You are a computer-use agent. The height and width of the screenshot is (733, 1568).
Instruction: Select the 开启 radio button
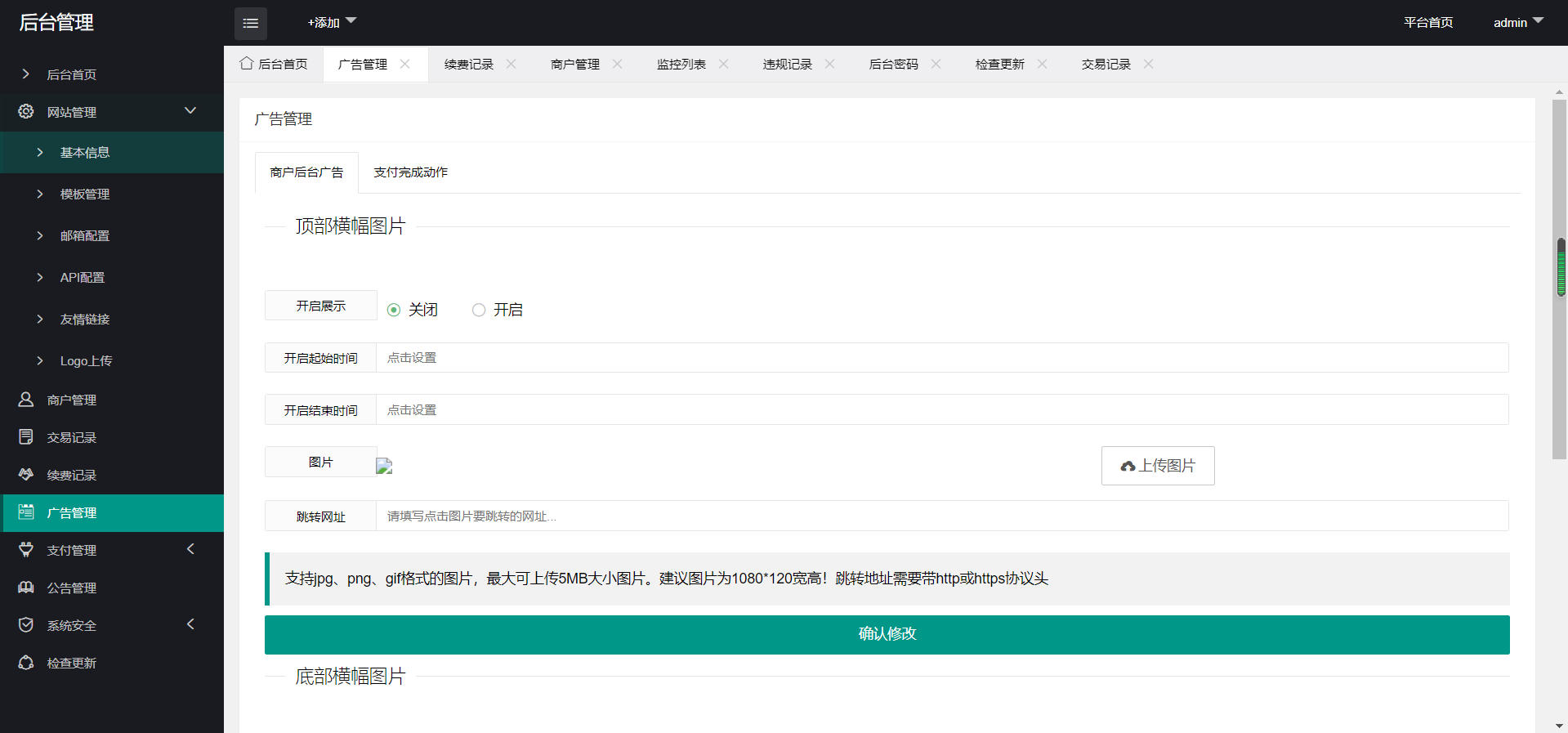(x=479, y=310)
